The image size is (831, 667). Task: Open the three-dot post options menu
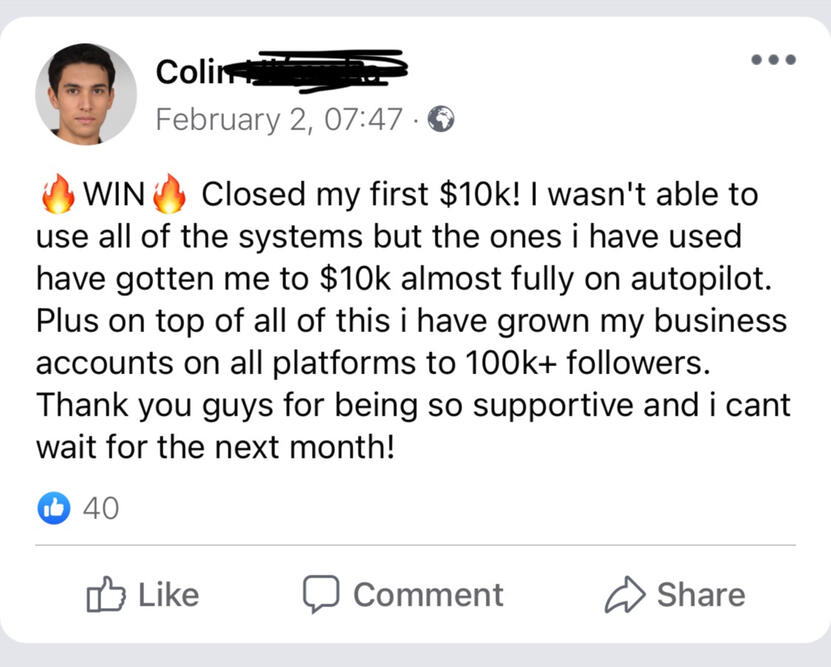774,60
